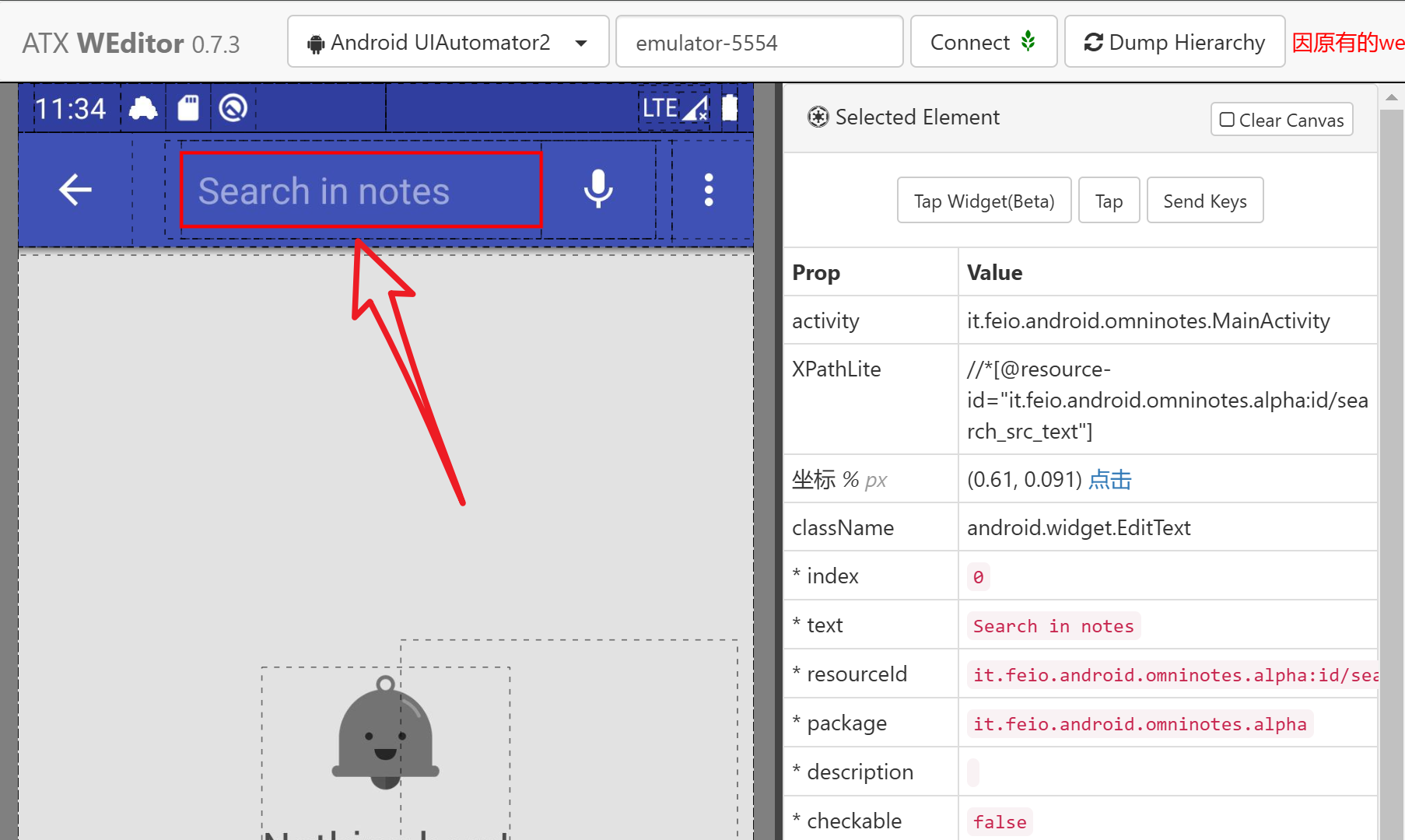Click the Search in notes field

361,190
